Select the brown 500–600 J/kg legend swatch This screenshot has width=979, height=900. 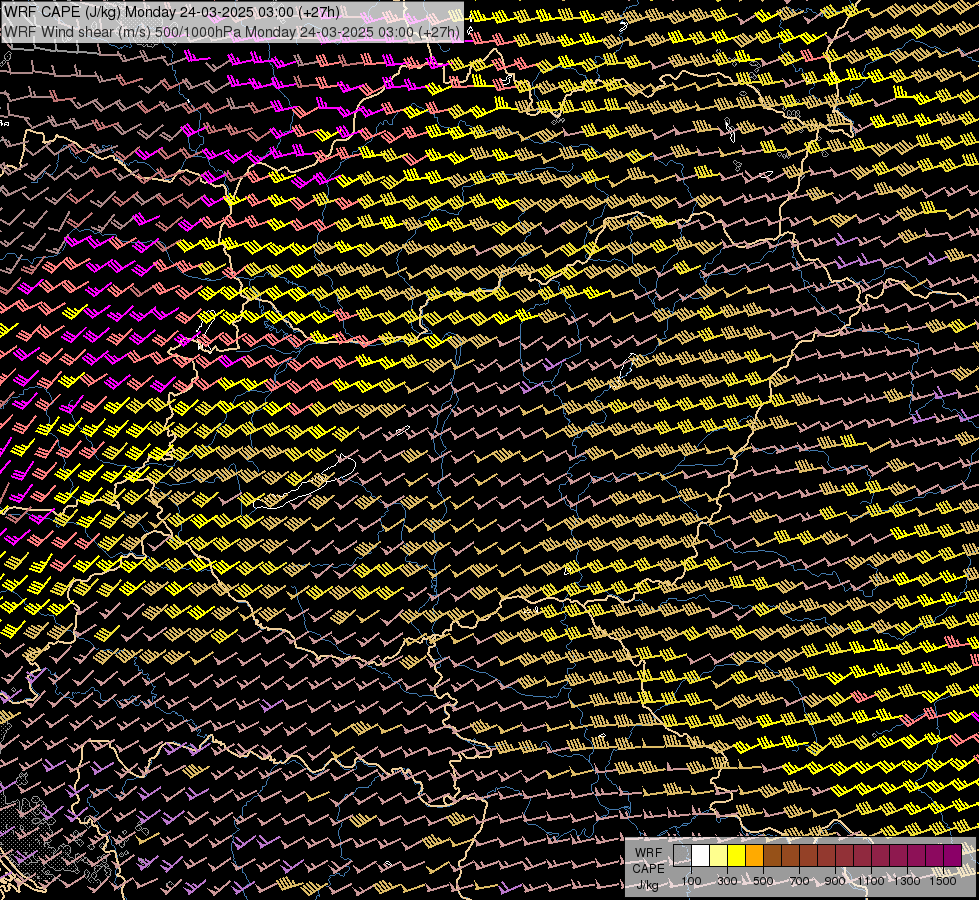(772, 855)
